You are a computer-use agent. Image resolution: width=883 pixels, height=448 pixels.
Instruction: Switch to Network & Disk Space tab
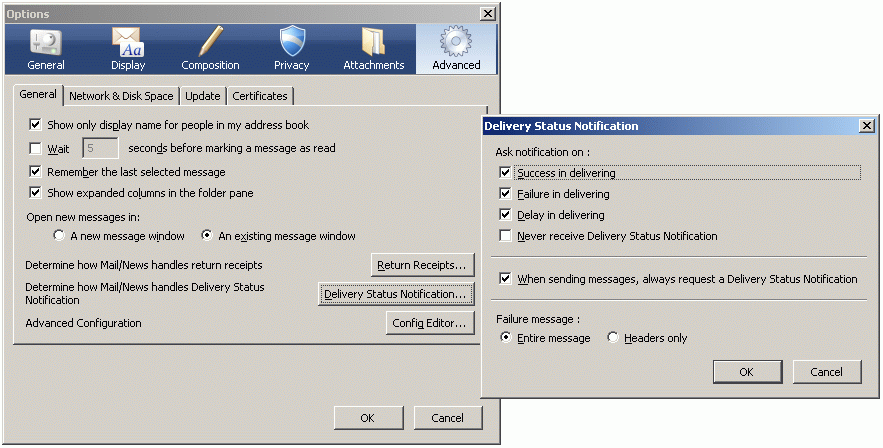[x=121, y=96]
